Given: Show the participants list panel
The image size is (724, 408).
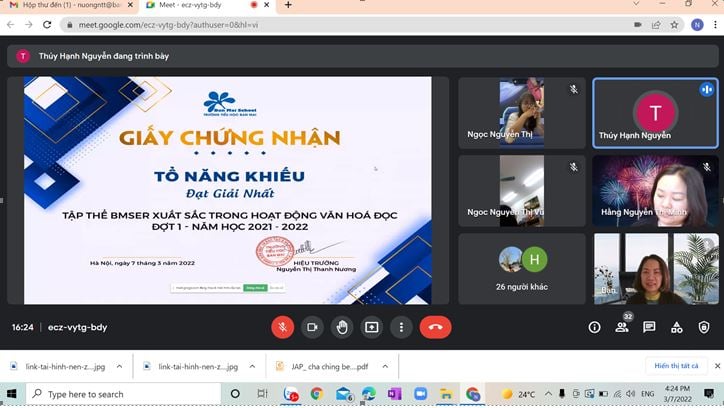Looking at the screenshot, I should tap(622, 327).
